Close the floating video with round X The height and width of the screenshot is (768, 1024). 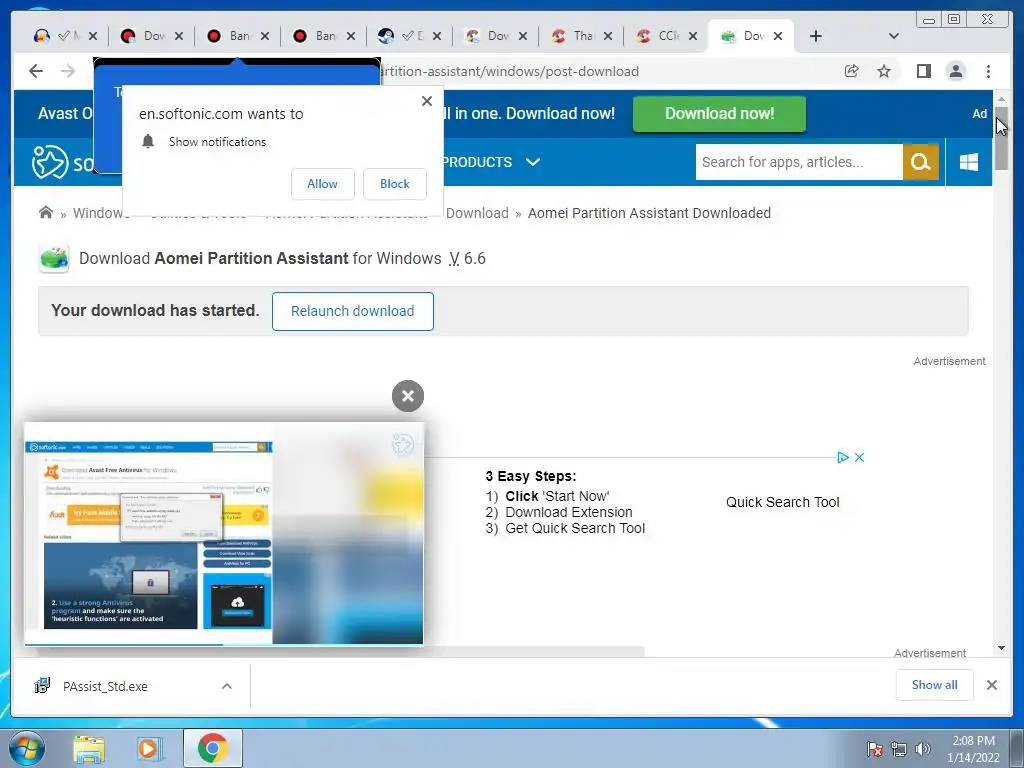pos(408,396)
